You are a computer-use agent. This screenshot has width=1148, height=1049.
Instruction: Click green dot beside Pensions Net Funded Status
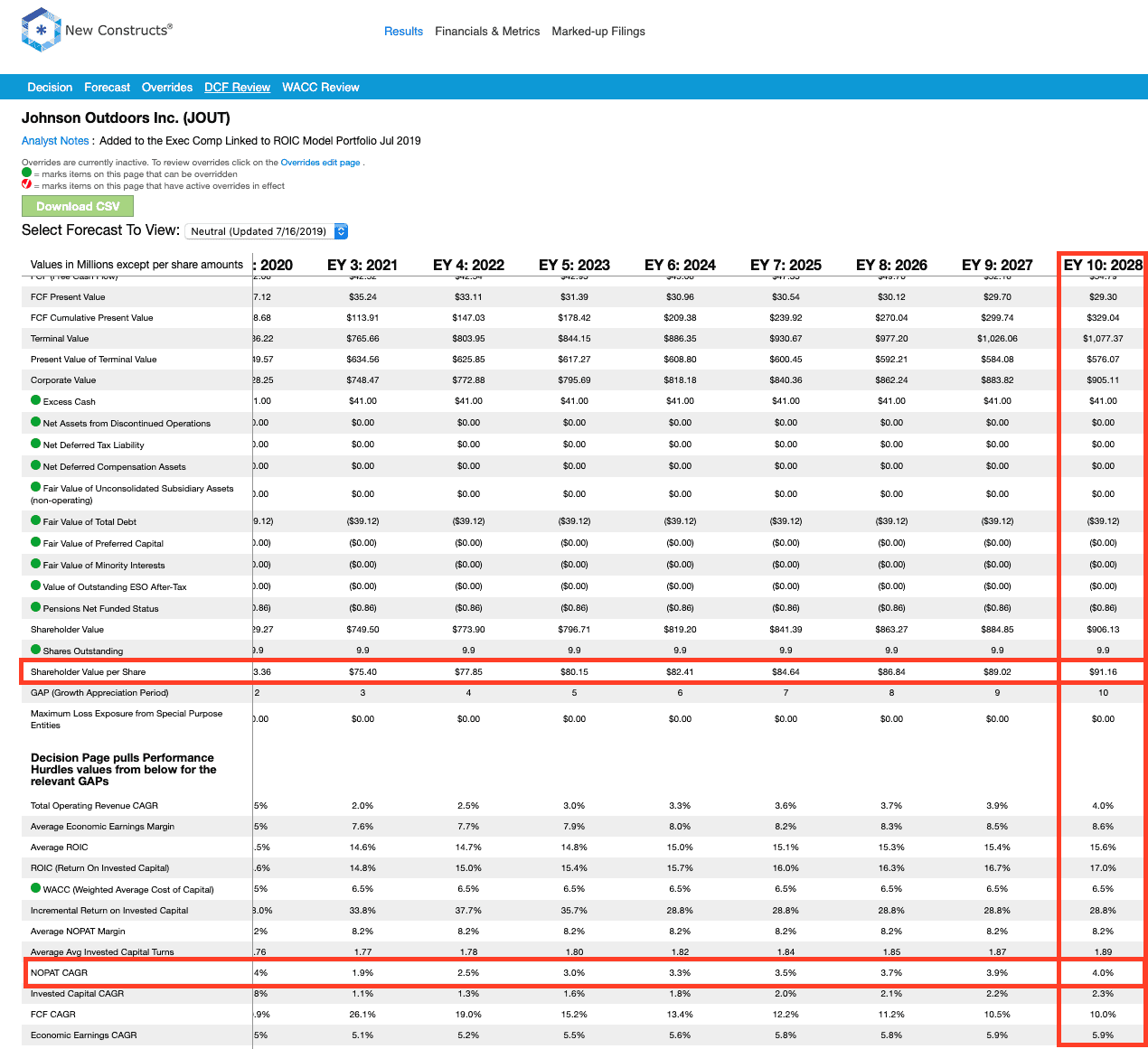tap(36, 607)
